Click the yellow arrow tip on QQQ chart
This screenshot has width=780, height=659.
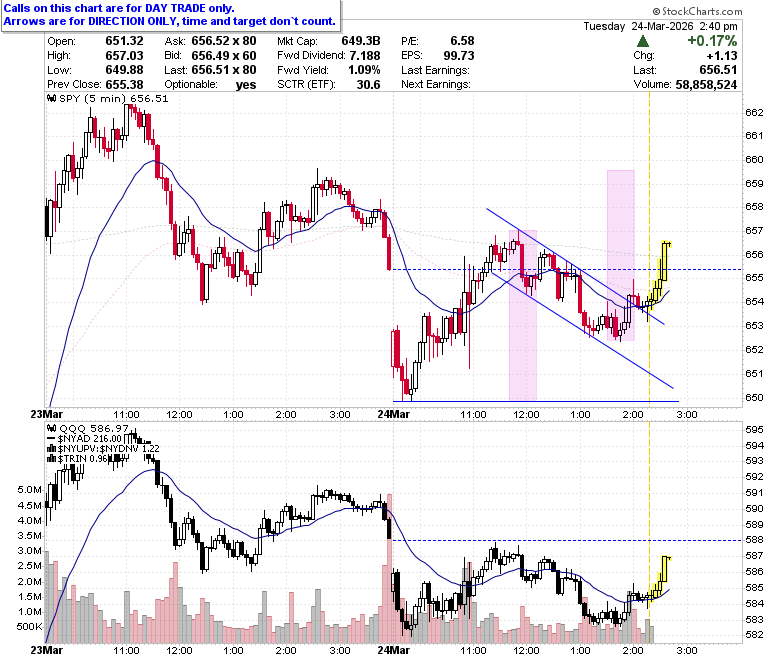[x=667, y=559]
